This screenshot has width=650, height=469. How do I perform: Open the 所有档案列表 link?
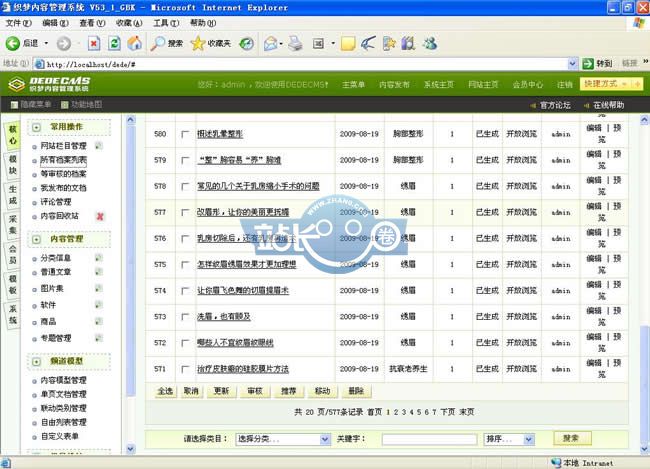(x=63, y=160)
